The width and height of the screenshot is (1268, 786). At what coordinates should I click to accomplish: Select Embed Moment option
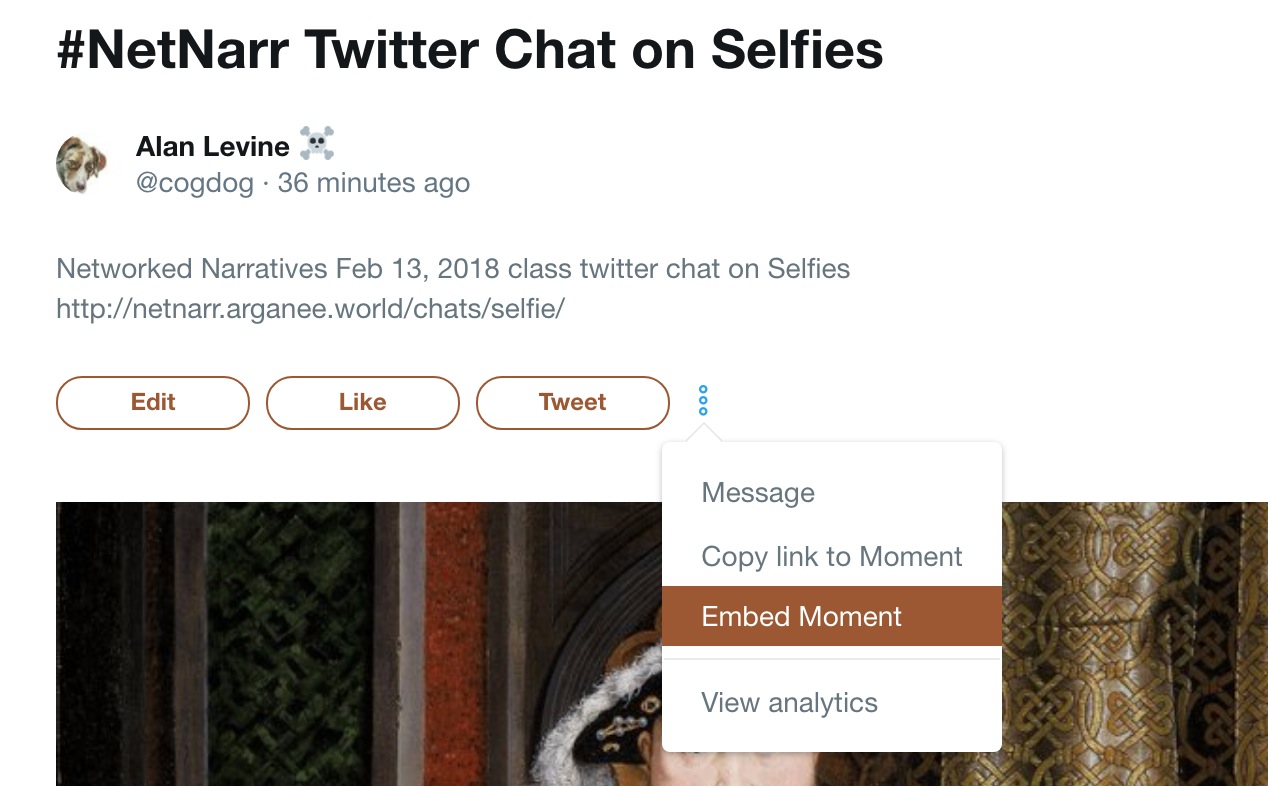point(801,616)
